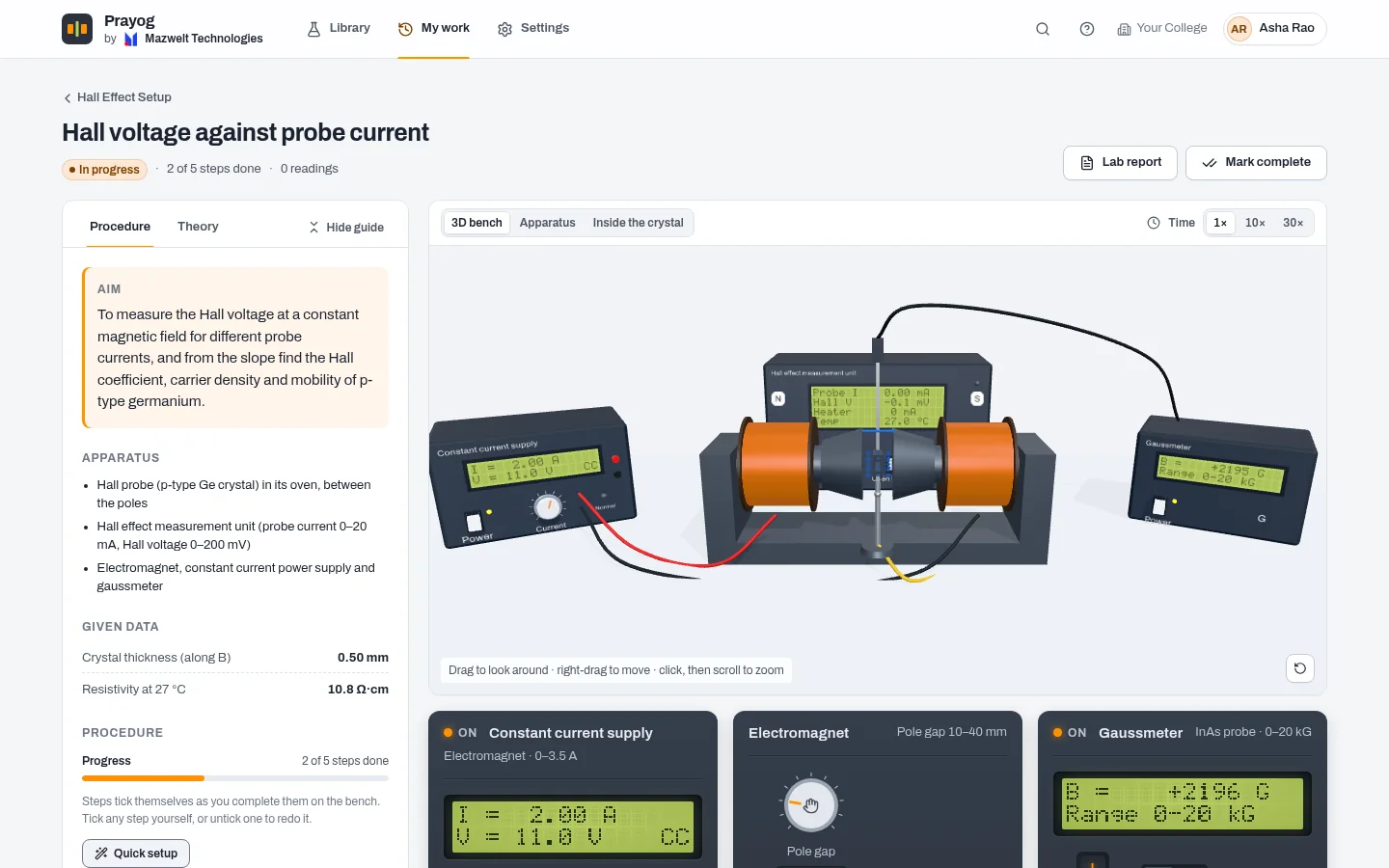Screen dimensions: 1389x868
Task: Hide the guide panel
Action: 346,228
